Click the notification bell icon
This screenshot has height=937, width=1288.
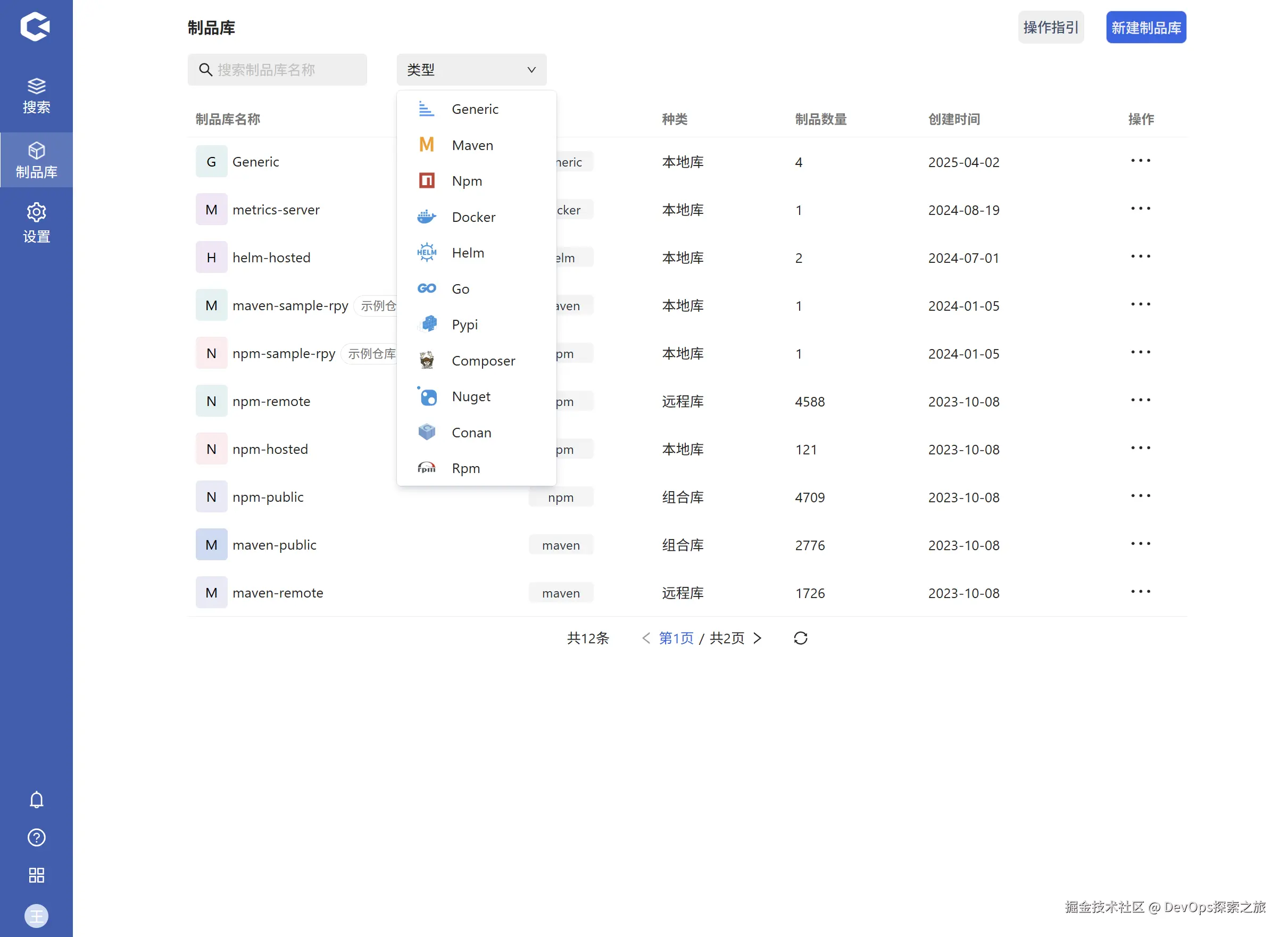click(x=36, y=800)
